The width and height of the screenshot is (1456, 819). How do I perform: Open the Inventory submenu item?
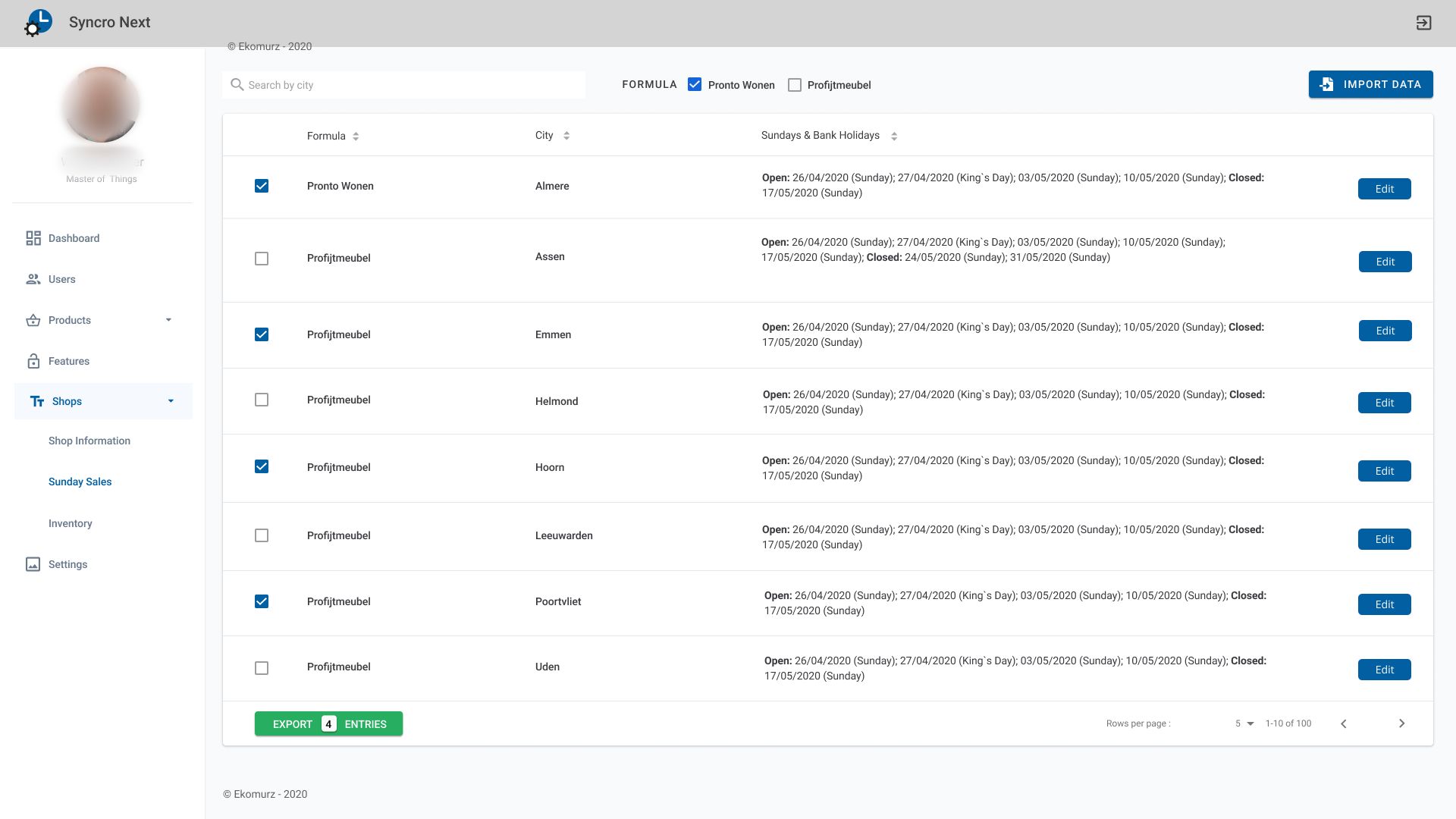pos(71,523)
